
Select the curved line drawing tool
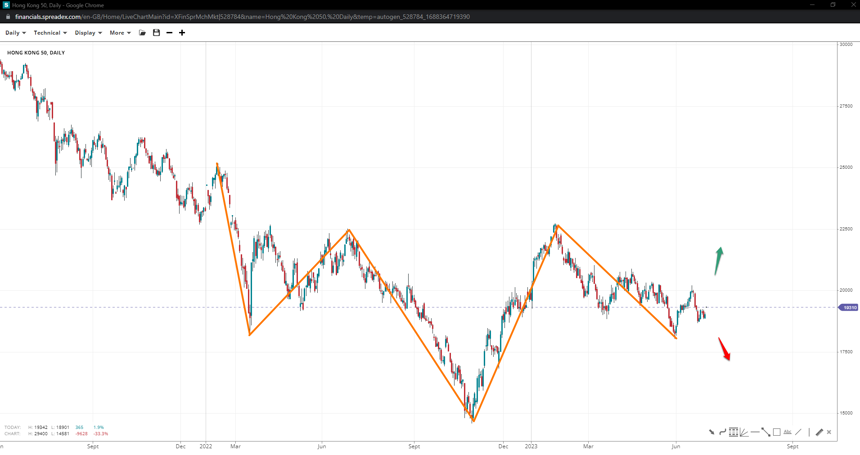coord(722,432)
